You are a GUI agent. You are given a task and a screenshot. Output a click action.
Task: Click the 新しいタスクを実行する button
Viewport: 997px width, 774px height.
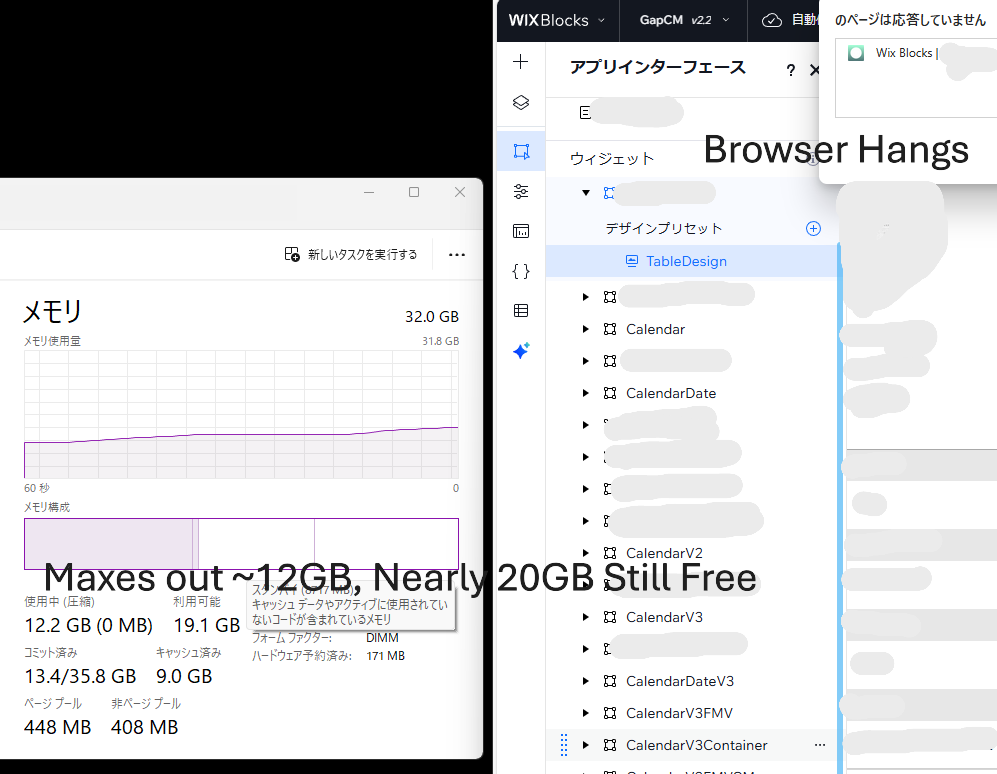(351, 254)
